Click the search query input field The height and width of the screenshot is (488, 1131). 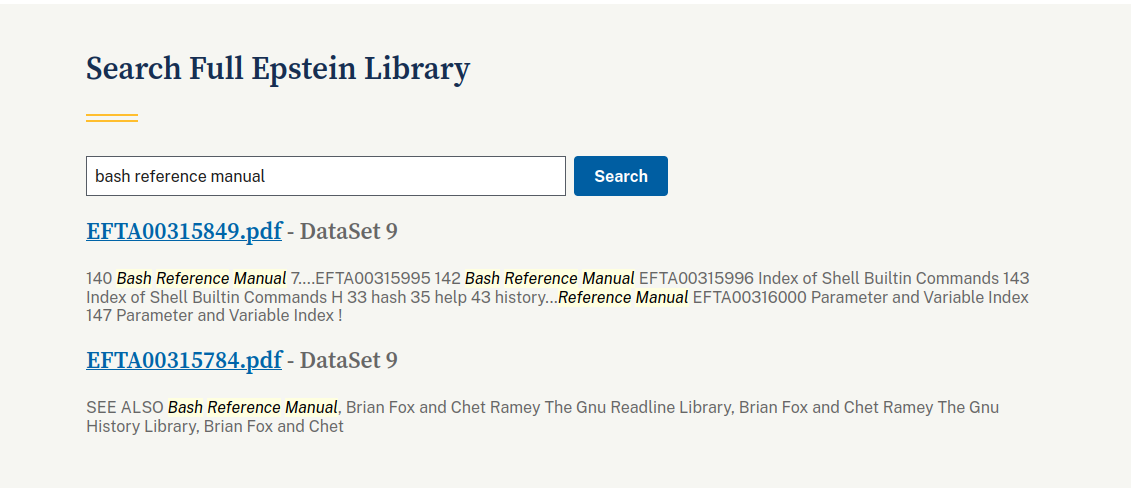click(x=325, y=176)
